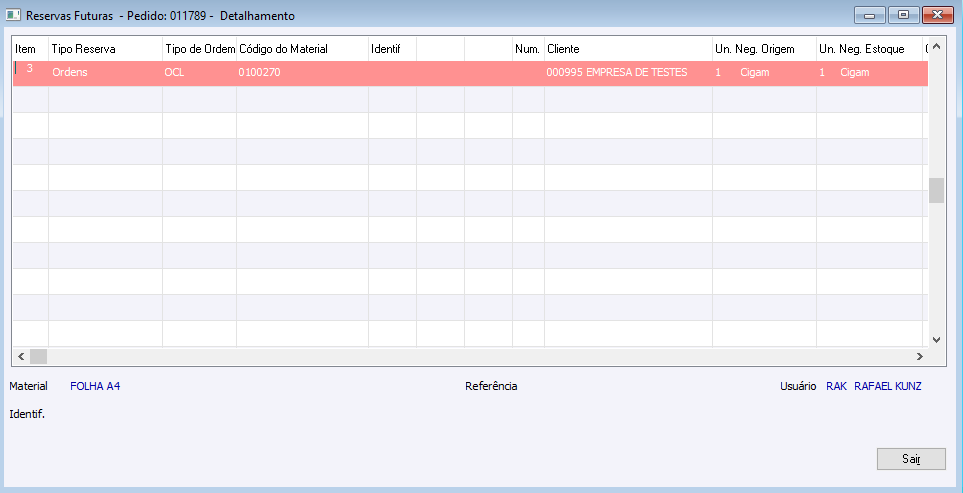This screenshot has height=493, width=963.
Task: Click the Tipo de Ordem column header
Action: [x=200, y=49]
